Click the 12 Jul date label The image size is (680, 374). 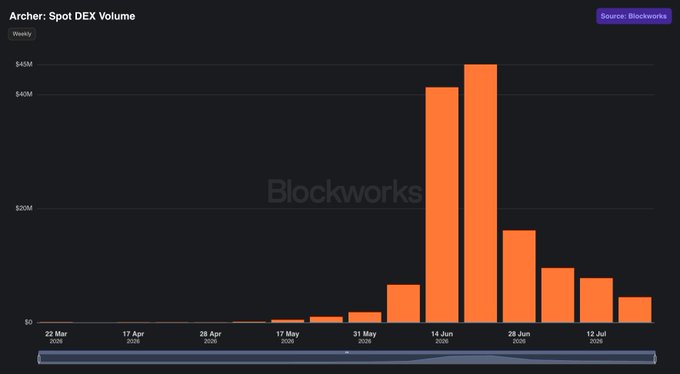point(596,337)
